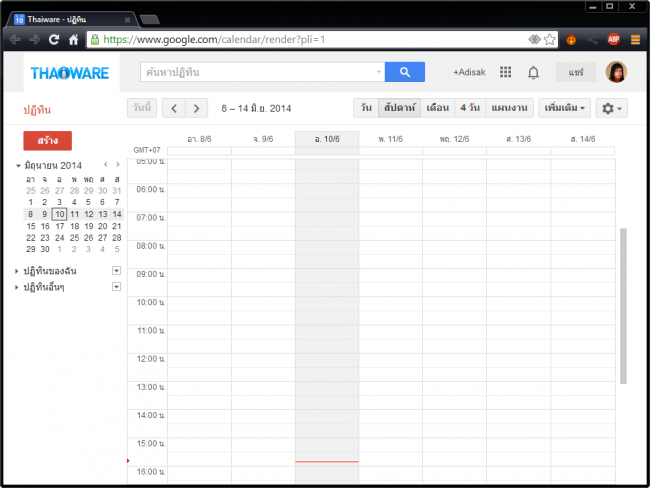
Task: Click the share extension icon
Action: [x=592, y=39]
